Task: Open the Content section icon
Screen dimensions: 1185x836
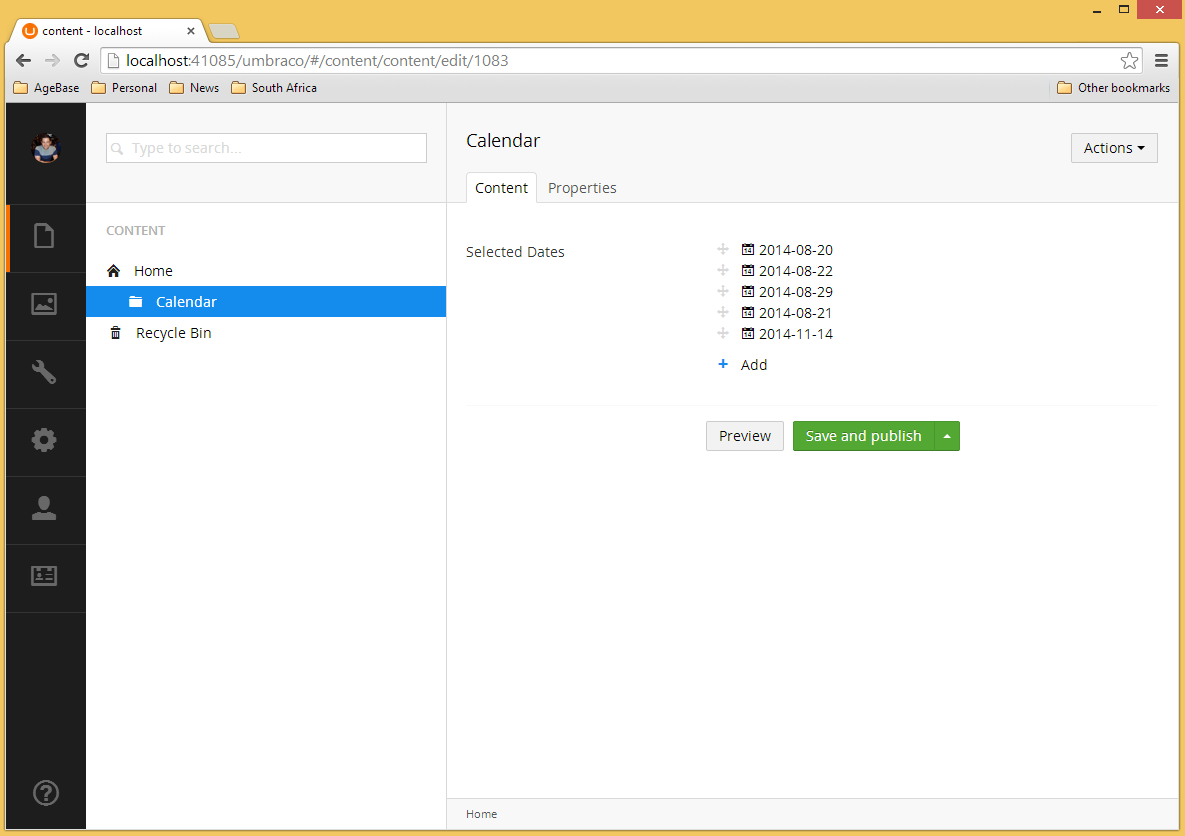Action: 44,236
